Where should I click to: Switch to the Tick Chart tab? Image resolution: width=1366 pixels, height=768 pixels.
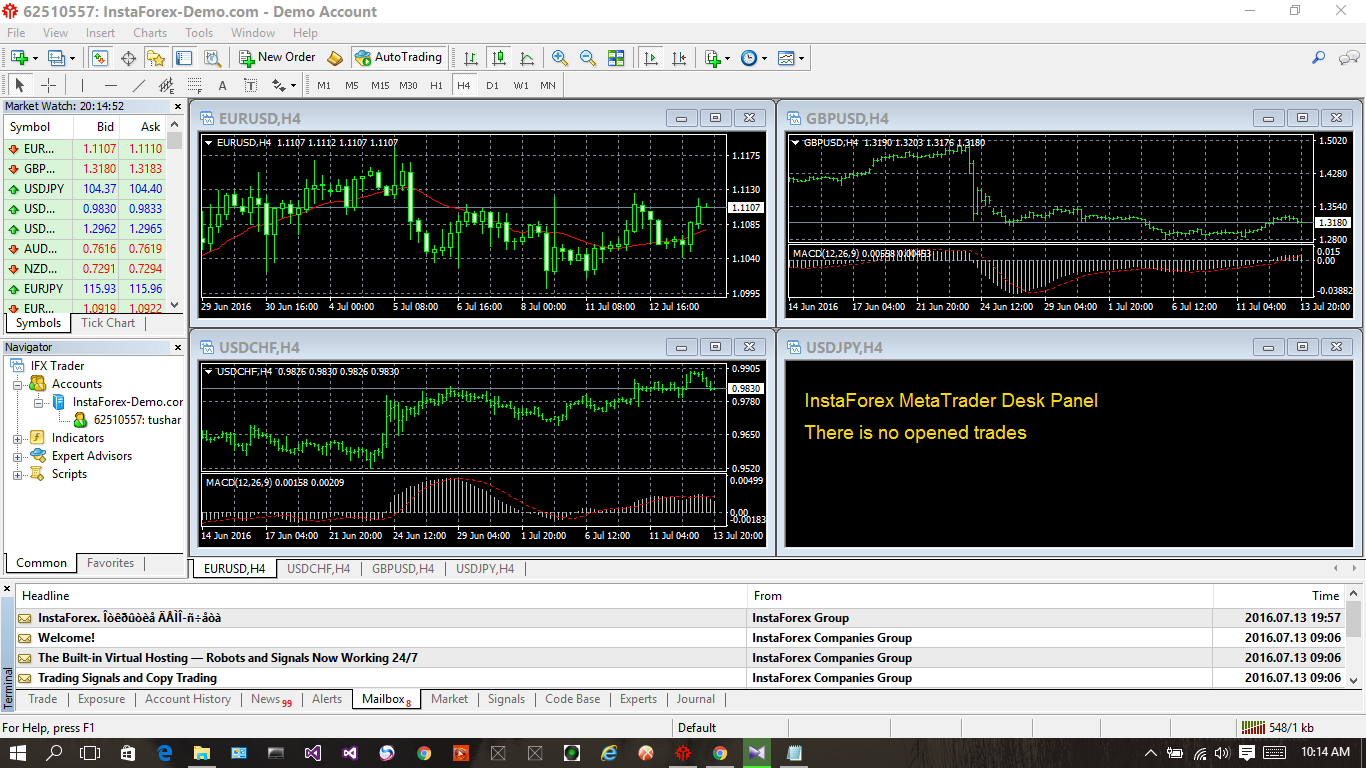108,323
